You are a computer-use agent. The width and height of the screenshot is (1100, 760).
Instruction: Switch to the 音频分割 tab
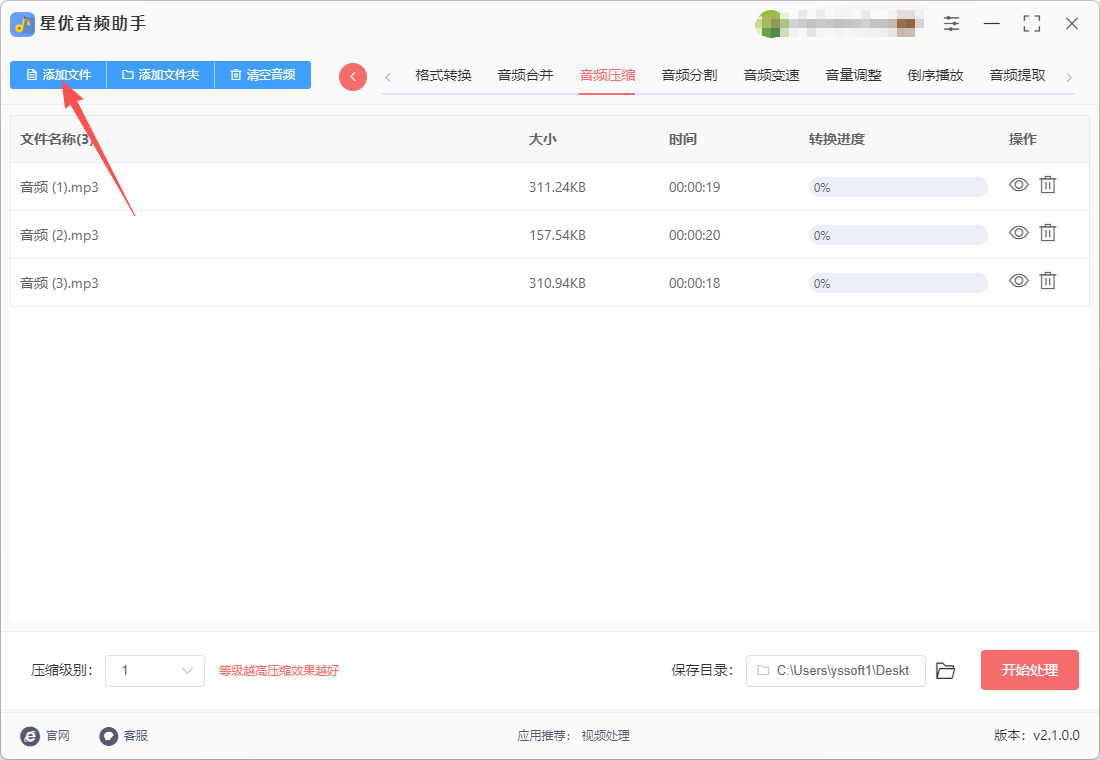click(x=690, y=75)
